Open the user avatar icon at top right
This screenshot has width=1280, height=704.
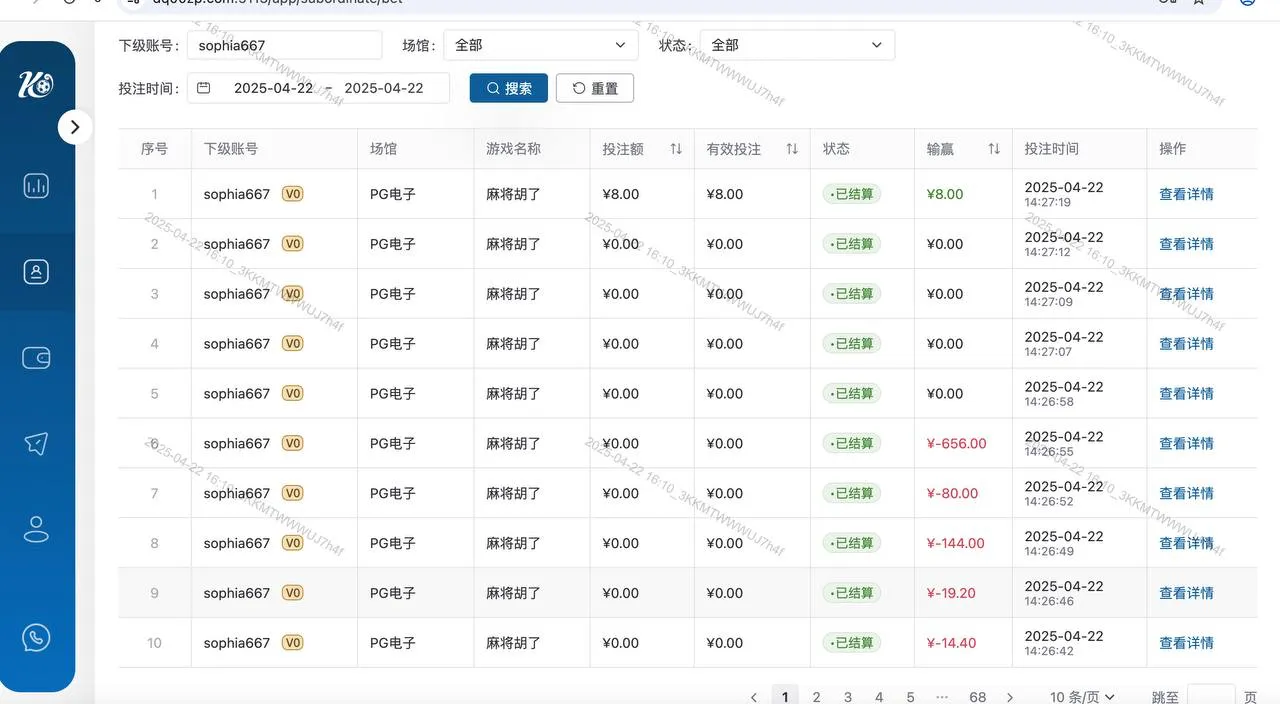click(1245, 3)
